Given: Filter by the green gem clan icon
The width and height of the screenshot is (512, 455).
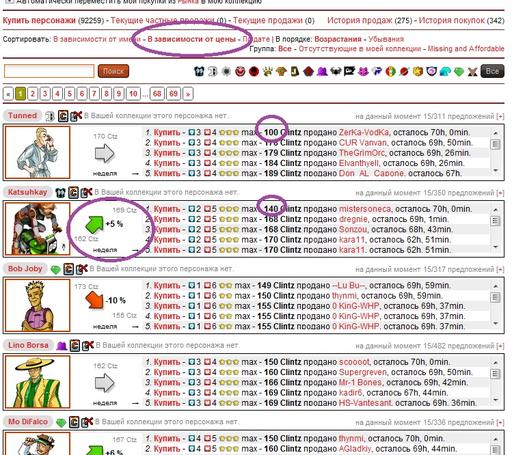Looking at the screenshot, I should coord(459,71).
